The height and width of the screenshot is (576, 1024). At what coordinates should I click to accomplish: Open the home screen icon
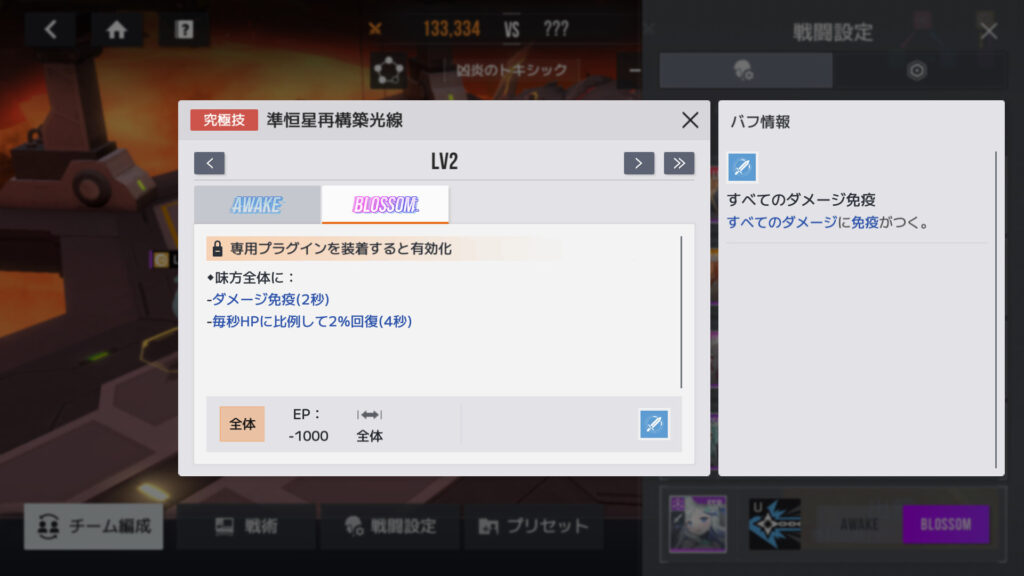117,29
